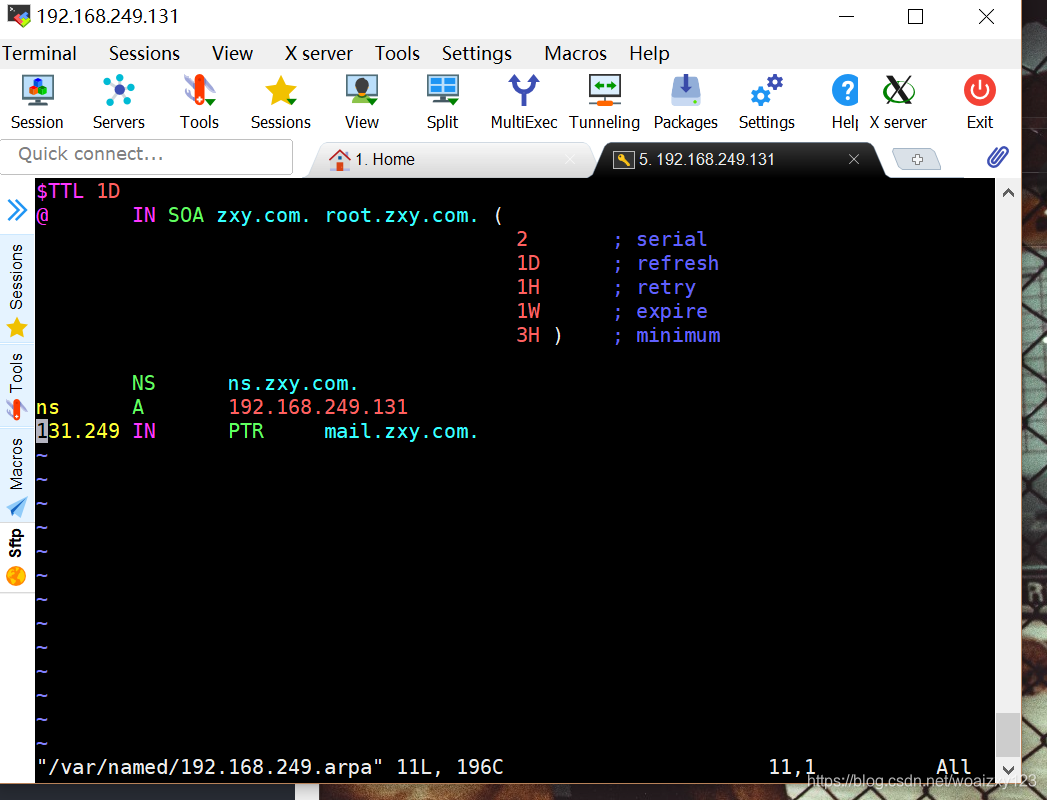The image size is (1047, 800).
Task: Open the Tools menu in menu bar
Action: pos(397,53)
